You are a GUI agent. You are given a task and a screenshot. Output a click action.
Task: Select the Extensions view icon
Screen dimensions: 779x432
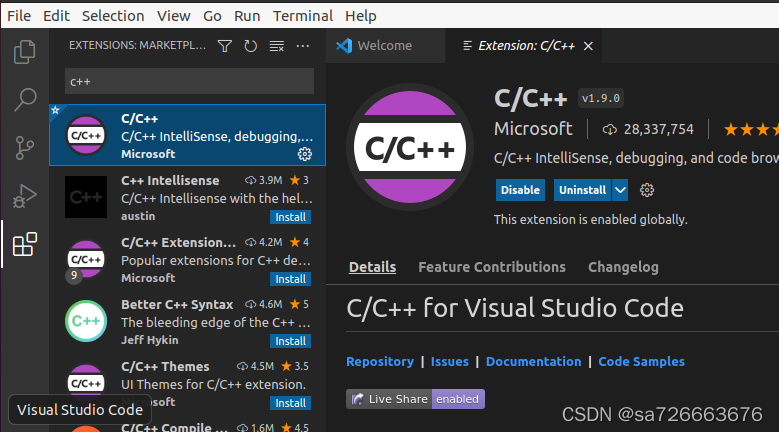[x=24, y=244]
